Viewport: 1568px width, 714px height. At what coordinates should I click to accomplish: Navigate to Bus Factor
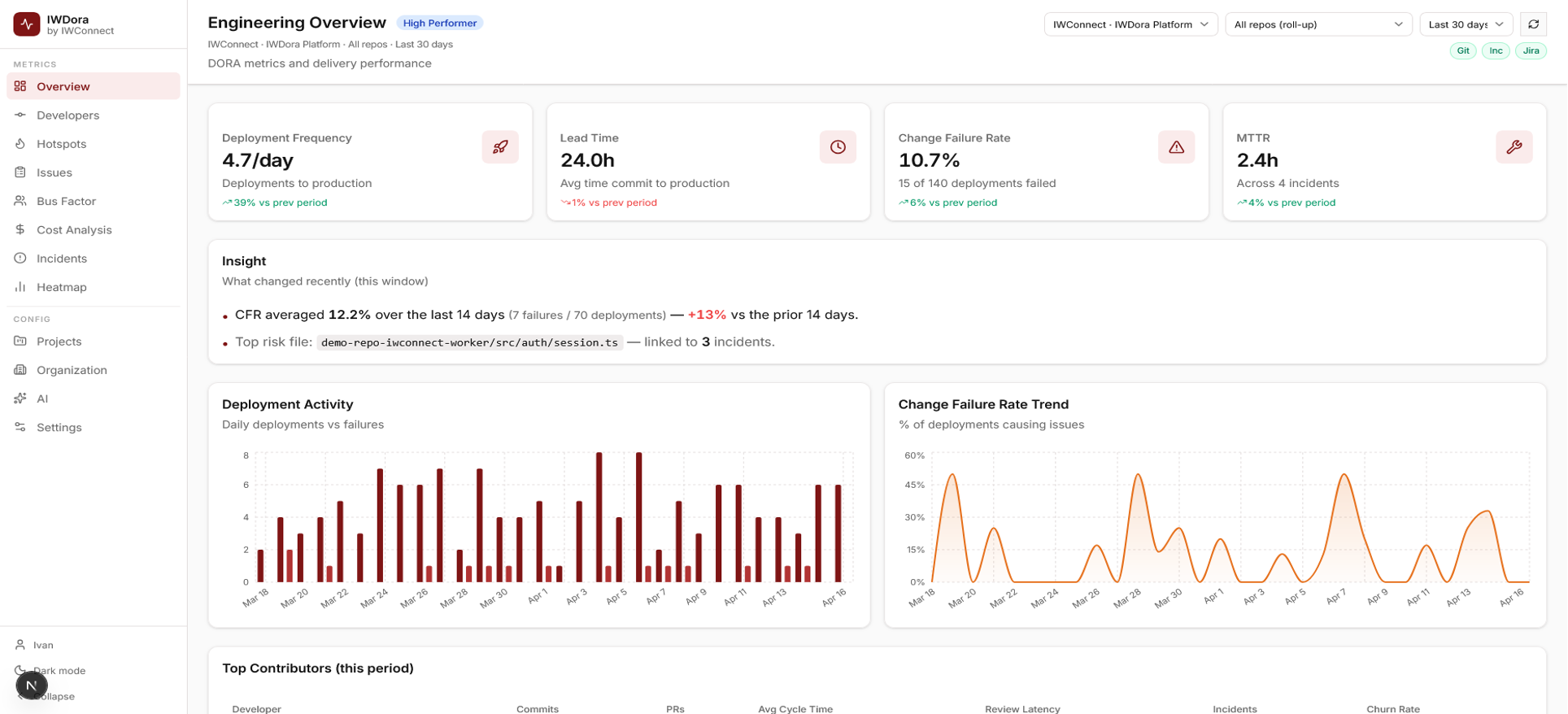click(94, 201)
